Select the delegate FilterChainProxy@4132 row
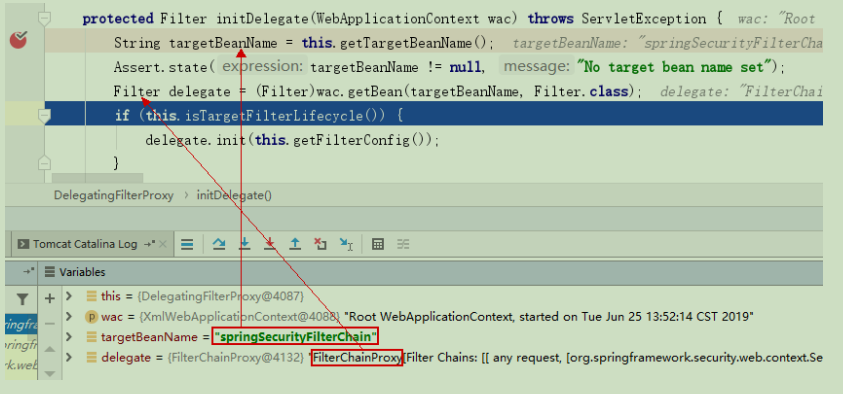Viewport: 843px width, 394px height. point(442,357)
